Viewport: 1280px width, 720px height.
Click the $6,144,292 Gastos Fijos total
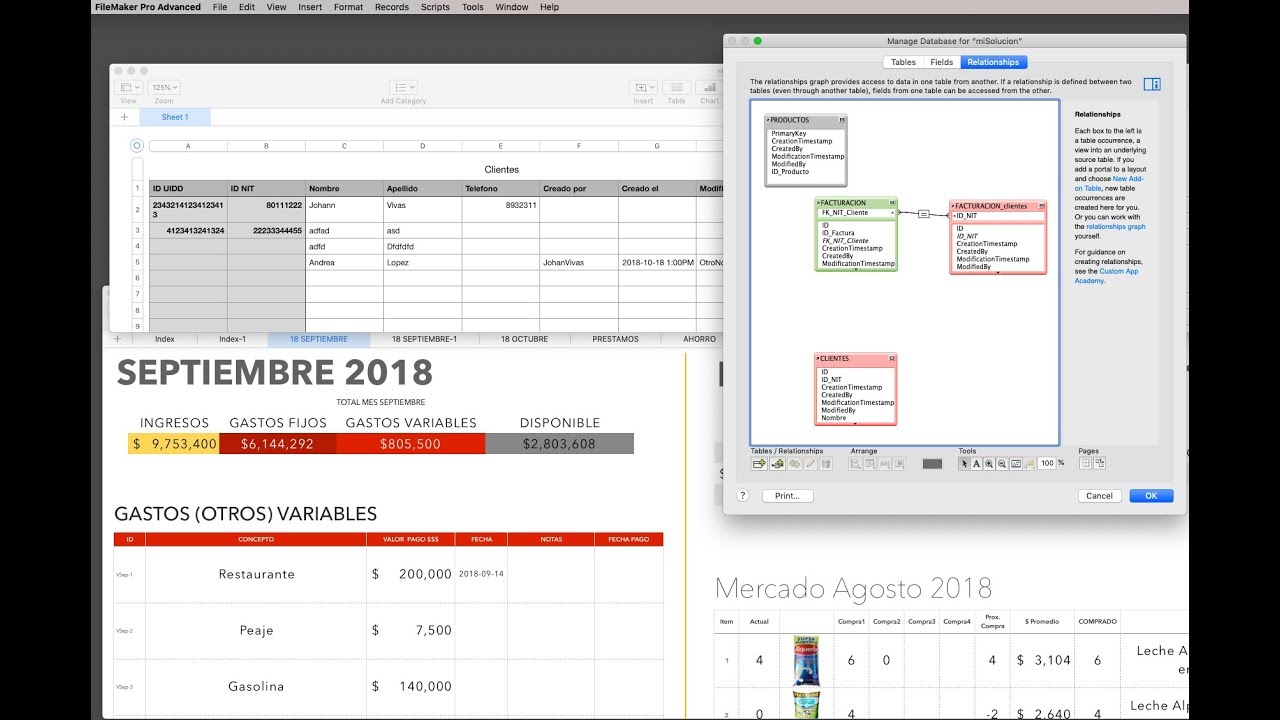277,444
